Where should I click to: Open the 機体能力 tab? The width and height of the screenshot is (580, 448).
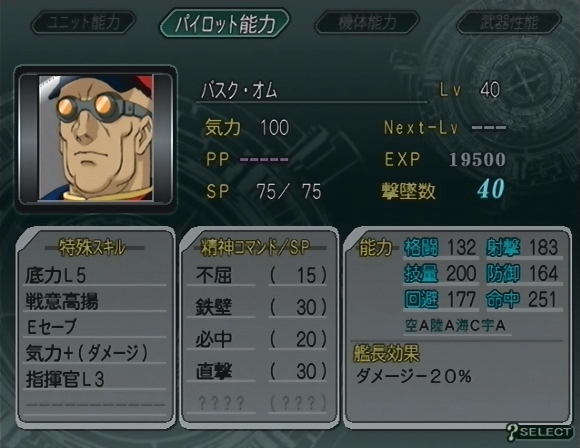click(x=367, y=23)
